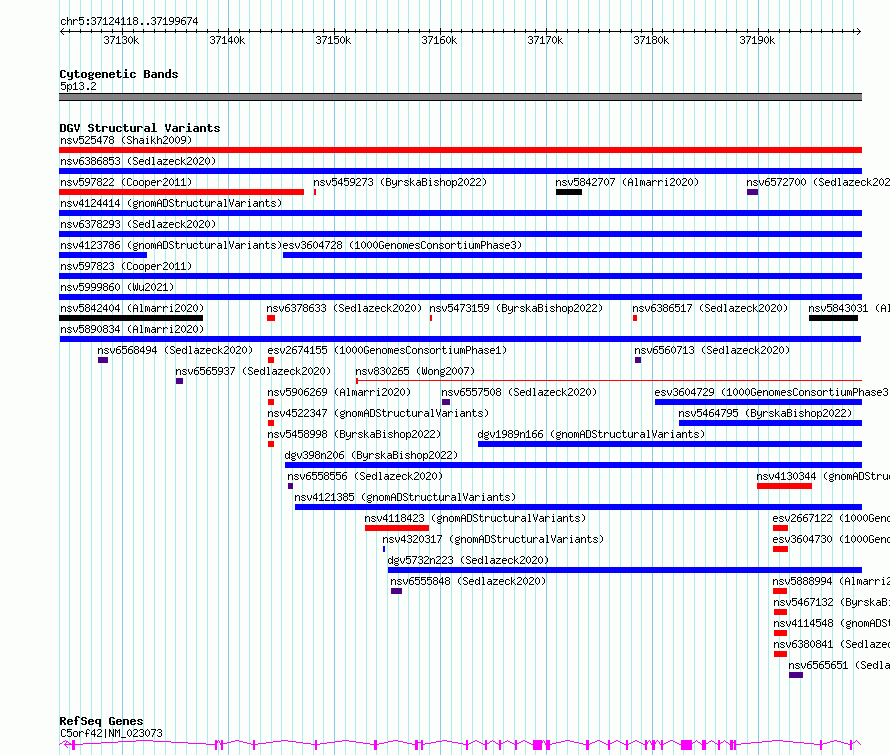Open nsv4320317 (gnomADStructuralVariants) label
This screenshot has width=890, height=755.
(493, 539)
